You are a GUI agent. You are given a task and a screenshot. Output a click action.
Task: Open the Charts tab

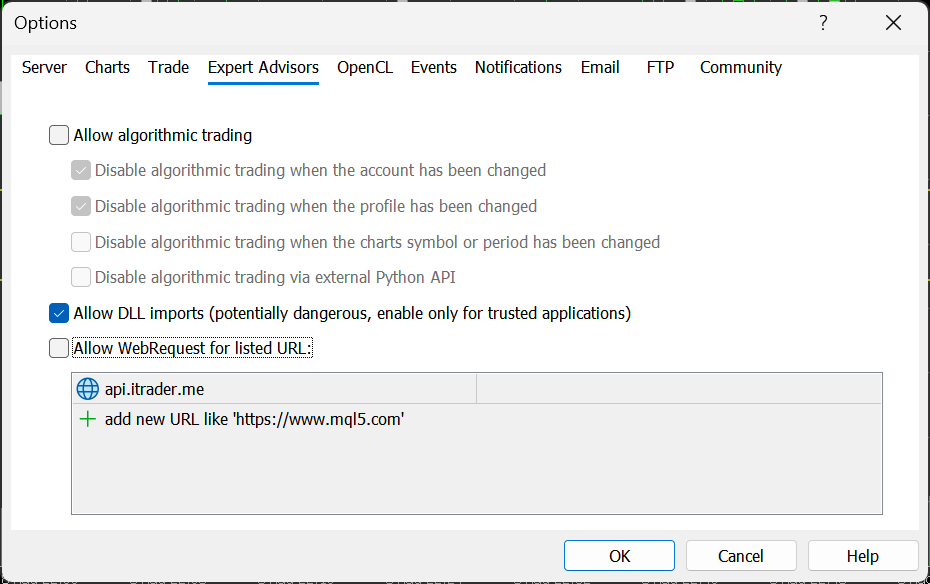point(107,68)
